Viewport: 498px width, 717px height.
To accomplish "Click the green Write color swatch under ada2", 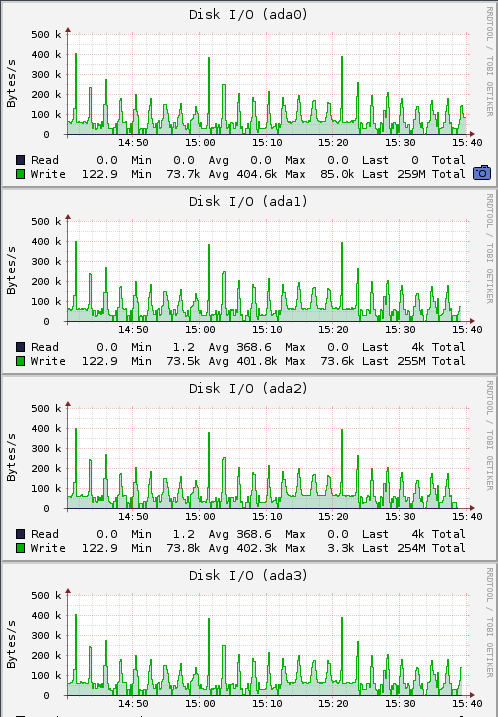I will [20, 548].
